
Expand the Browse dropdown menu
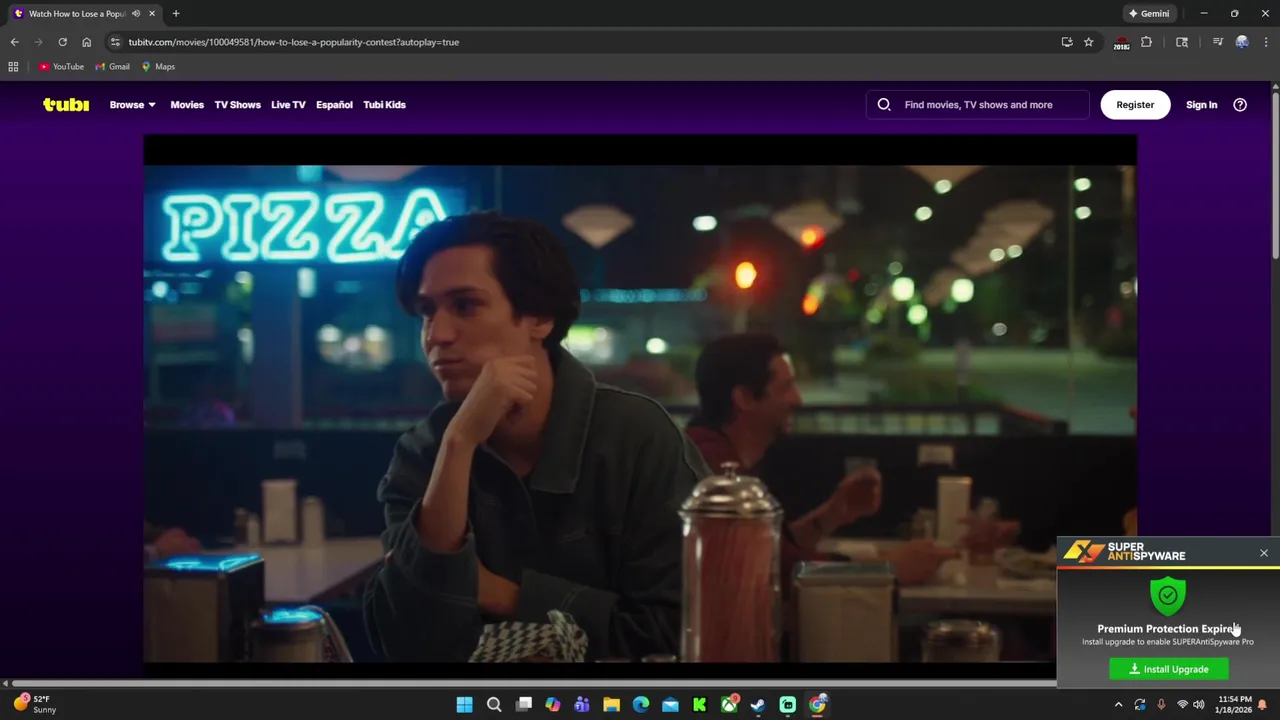click(133, 104)
